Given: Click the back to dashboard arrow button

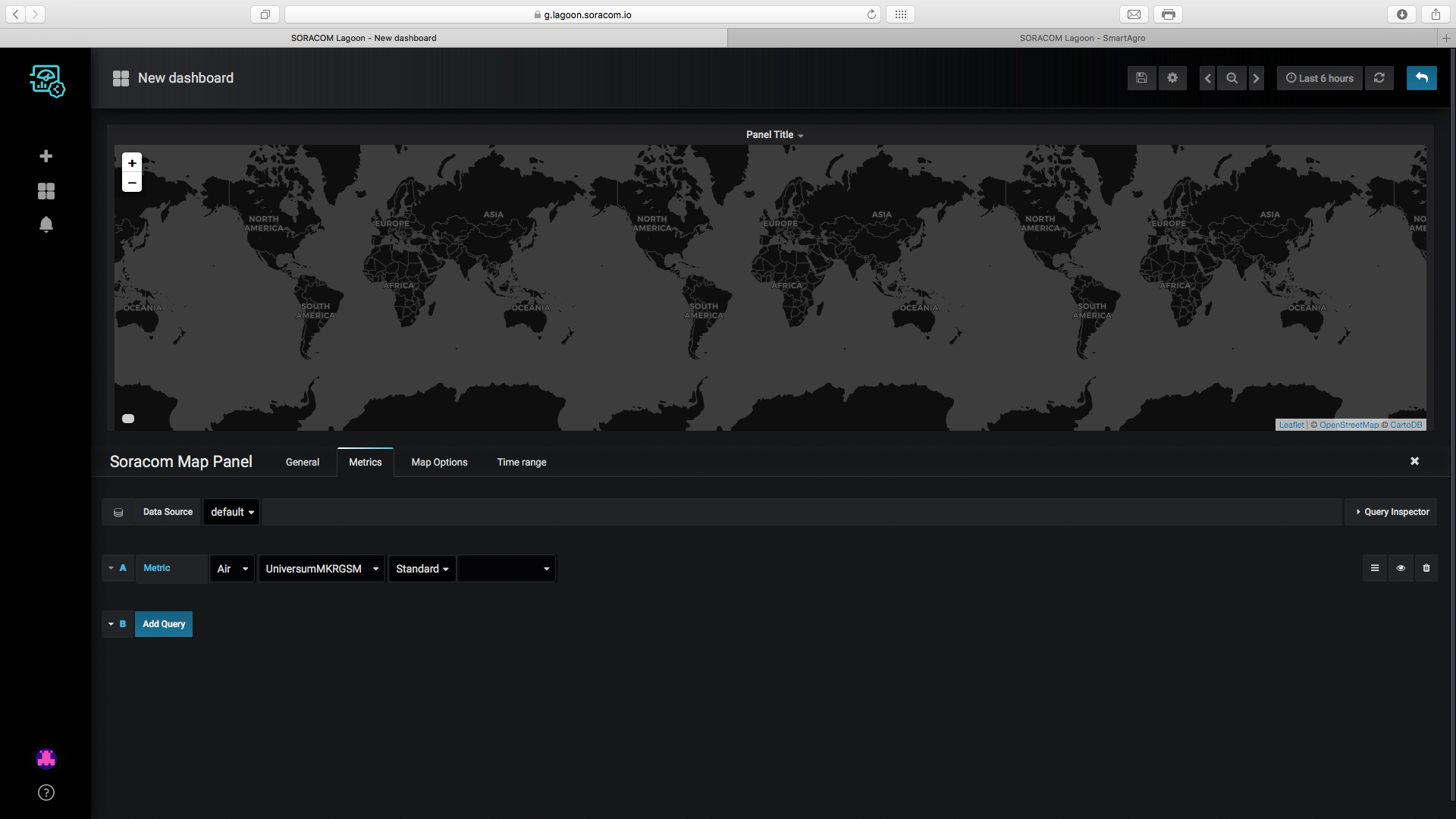Looking at the screenshot, I should point(1421,78).
